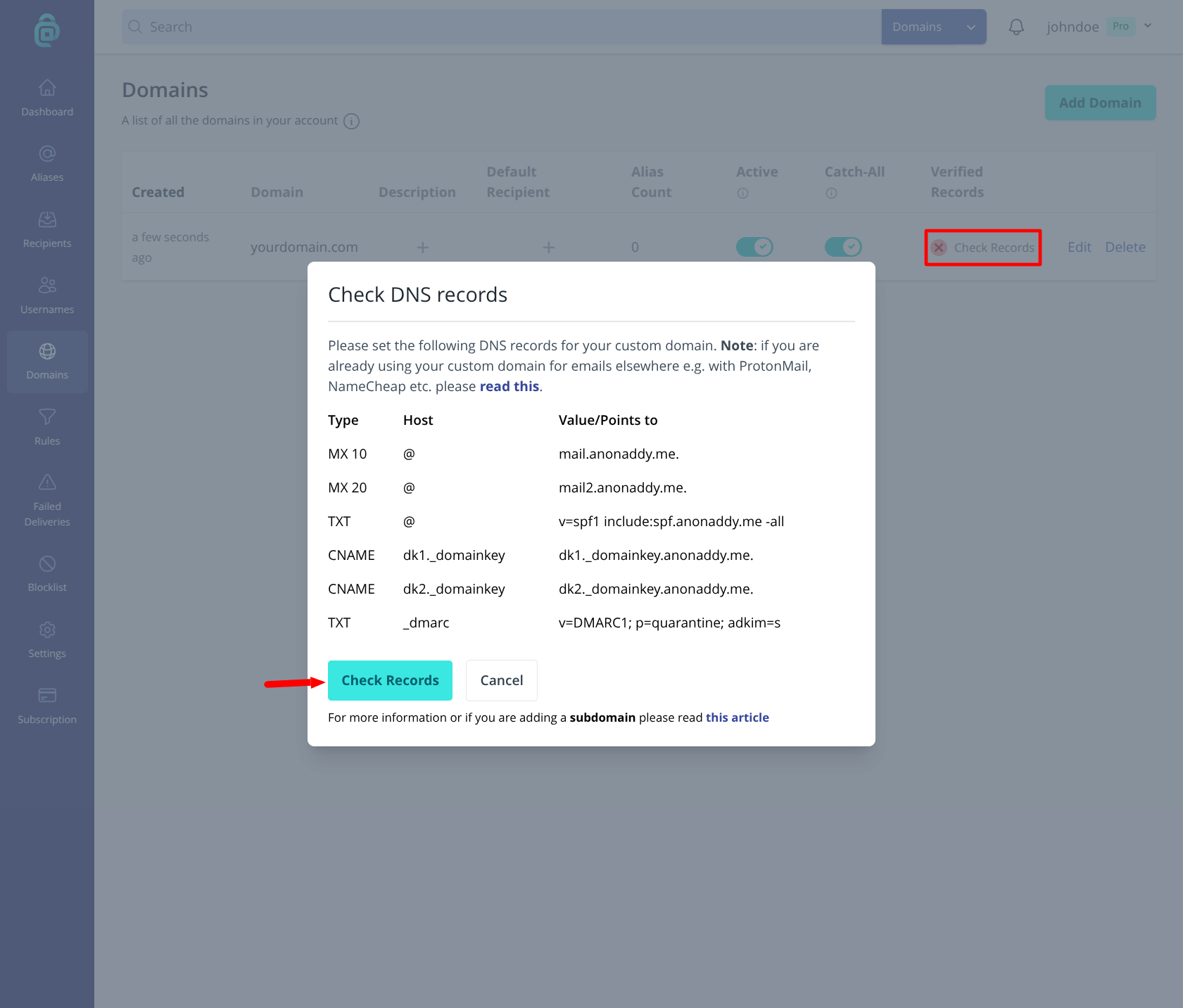Click Edit for yourdomain.com
This screenshot has width=1183, height=1008.
pyautogui.click(x=1079, y=247)
